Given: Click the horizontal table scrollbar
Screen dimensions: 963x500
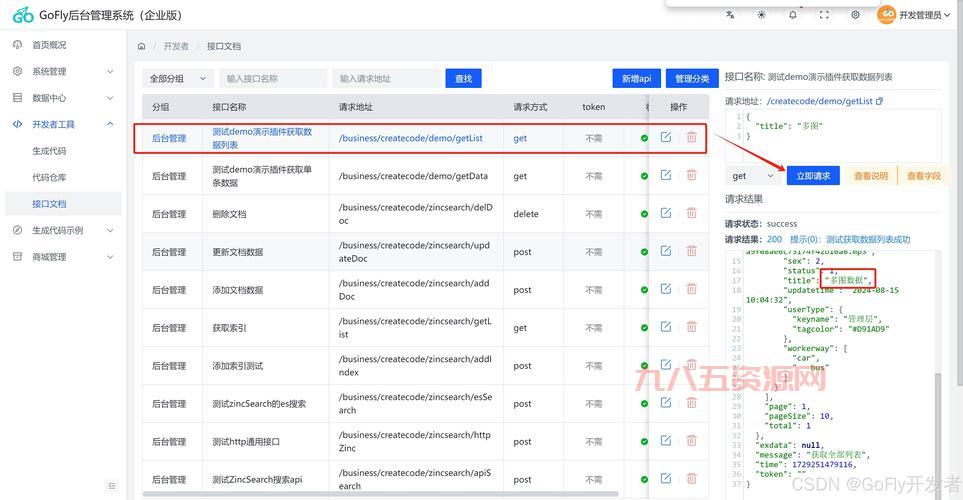Looking at the screenshot, I should tap(381, 493).
